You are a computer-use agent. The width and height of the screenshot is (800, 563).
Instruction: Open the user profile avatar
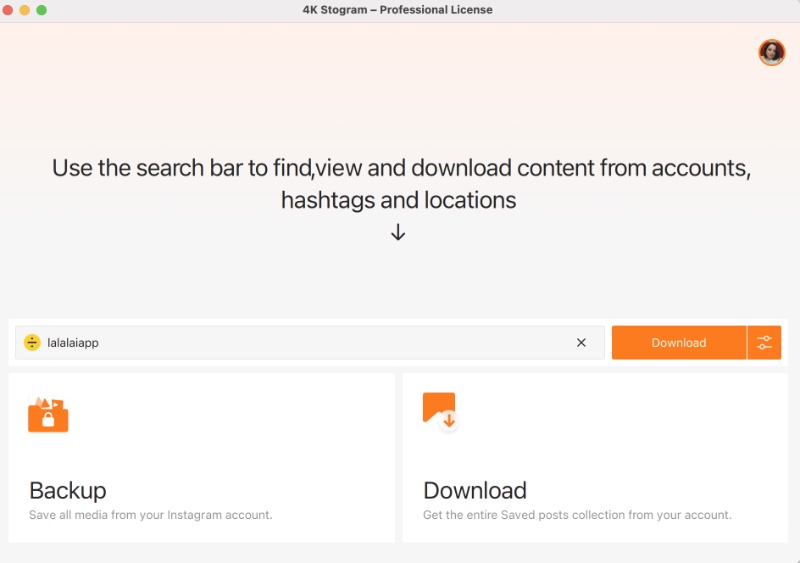pos(771,53)
